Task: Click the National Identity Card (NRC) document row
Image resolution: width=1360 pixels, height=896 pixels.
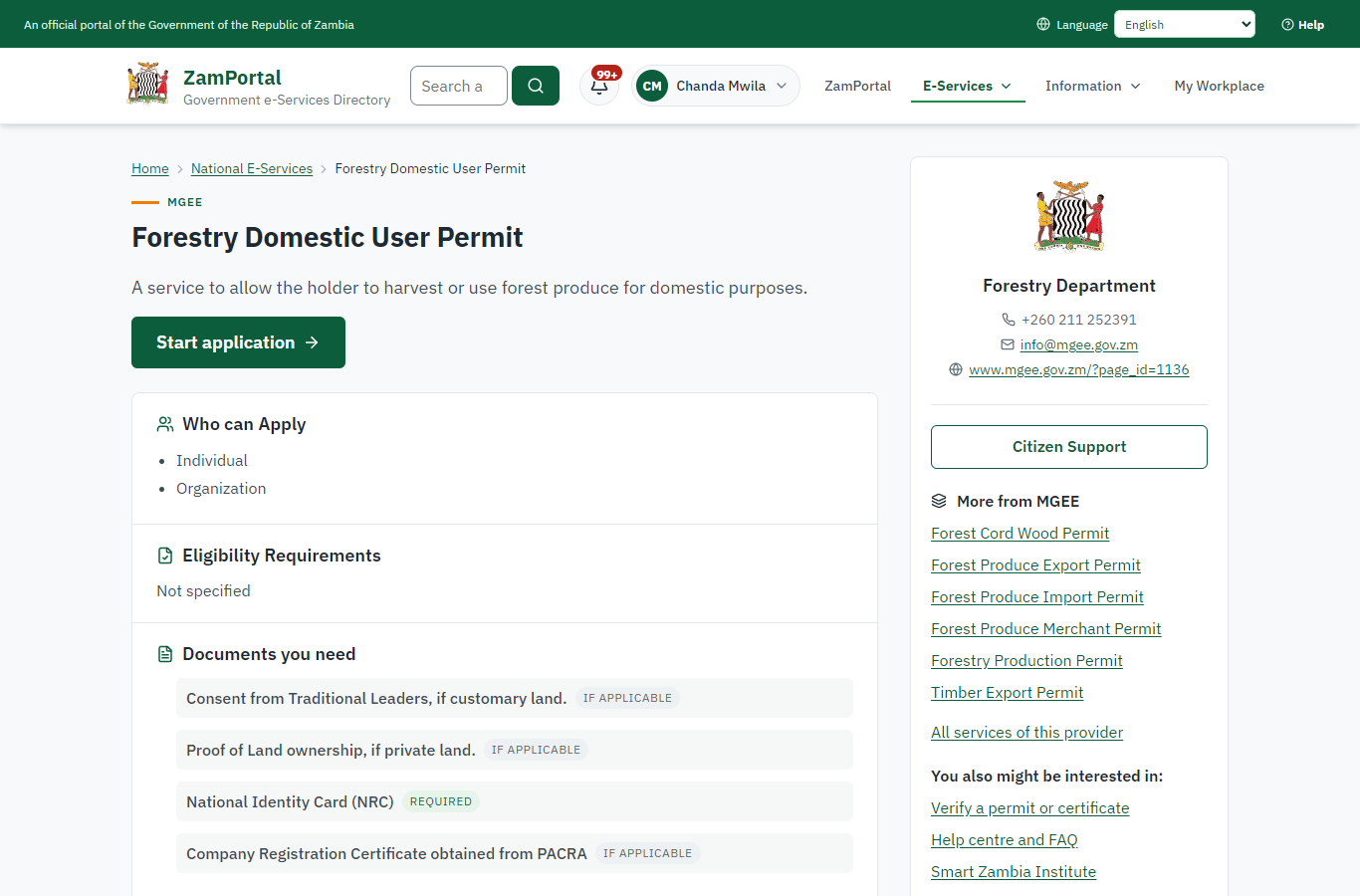Action: click(515, 801)
